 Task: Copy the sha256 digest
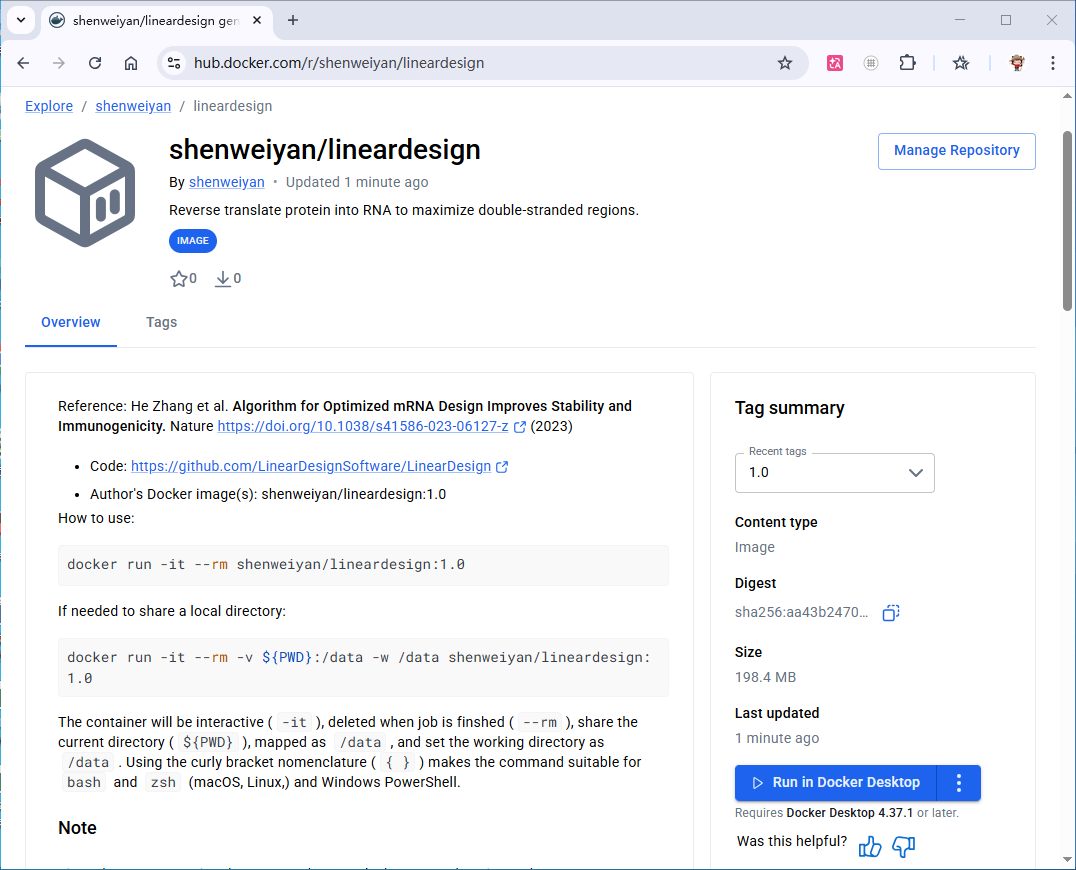coord(891,613)
